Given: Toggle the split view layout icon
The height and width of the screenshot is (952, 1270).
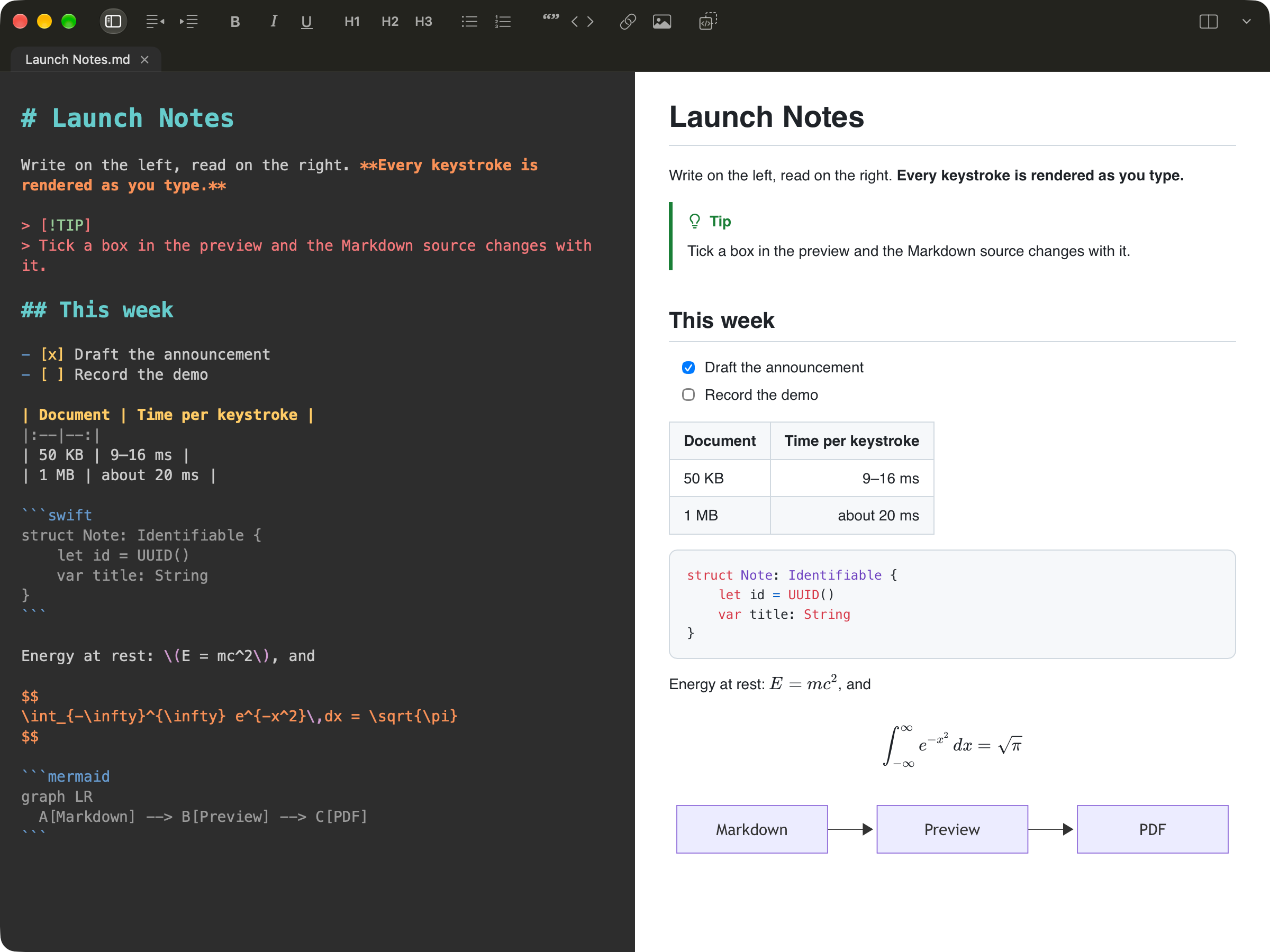Looking at the screenshot, I should point(1209,22).
